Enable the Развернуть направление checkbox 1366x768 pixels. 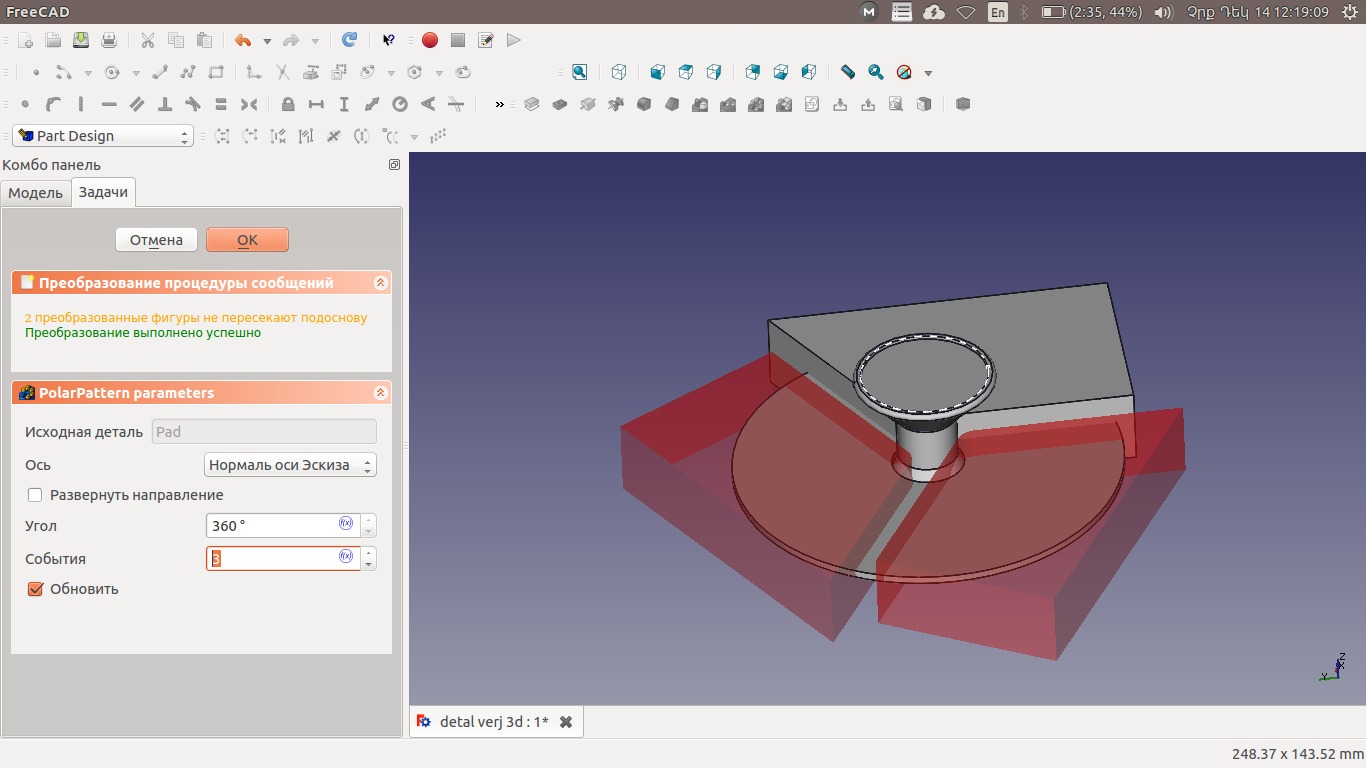point(36,495)
